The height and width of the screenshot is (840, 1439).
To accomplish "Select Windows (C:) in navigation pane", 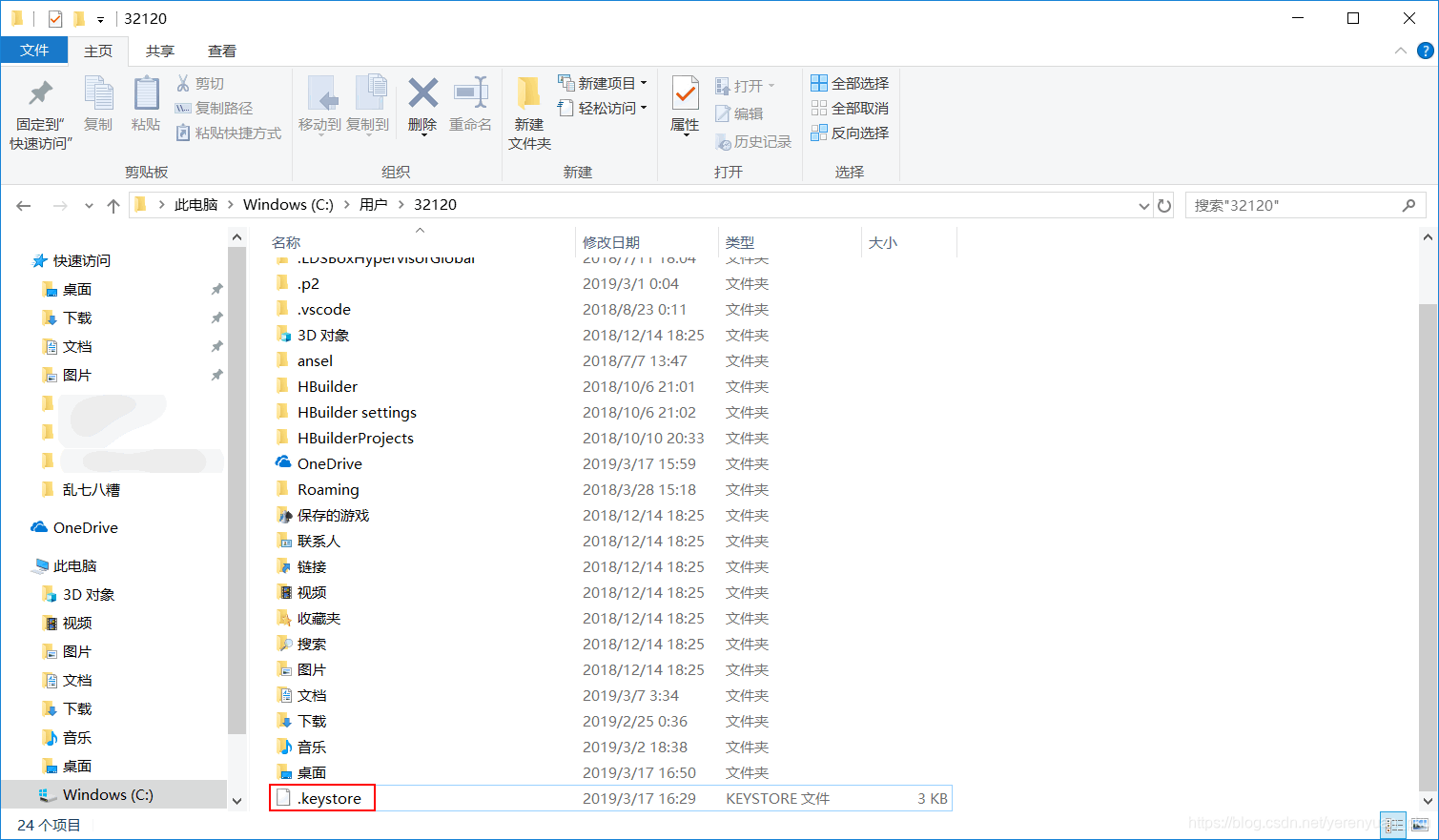I will point(114,794).
